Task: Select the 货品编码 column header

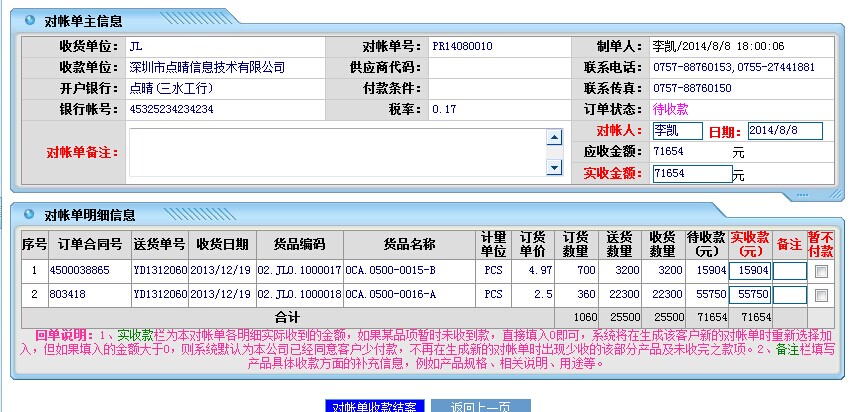Action: click(300, 245)
